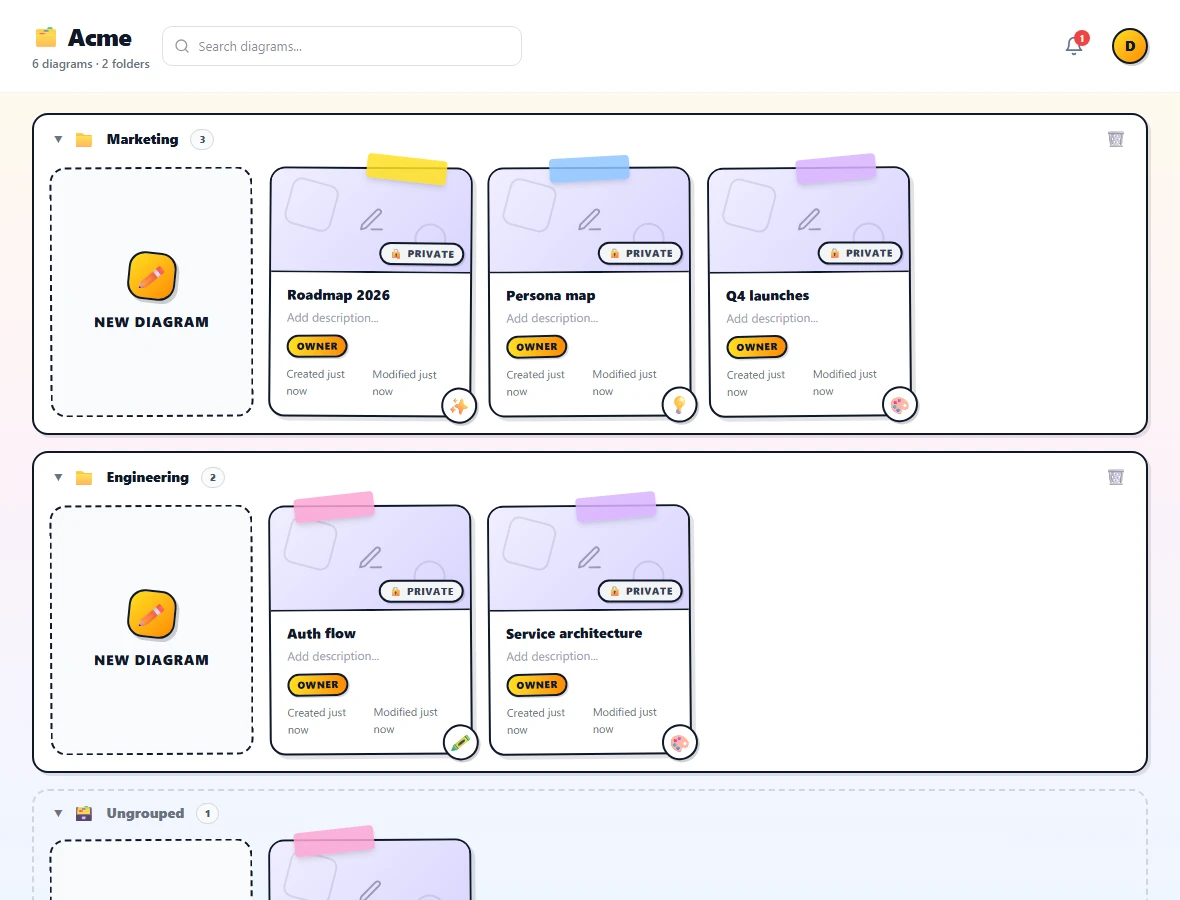Click the Service architecture title

[x=573, y=634]
